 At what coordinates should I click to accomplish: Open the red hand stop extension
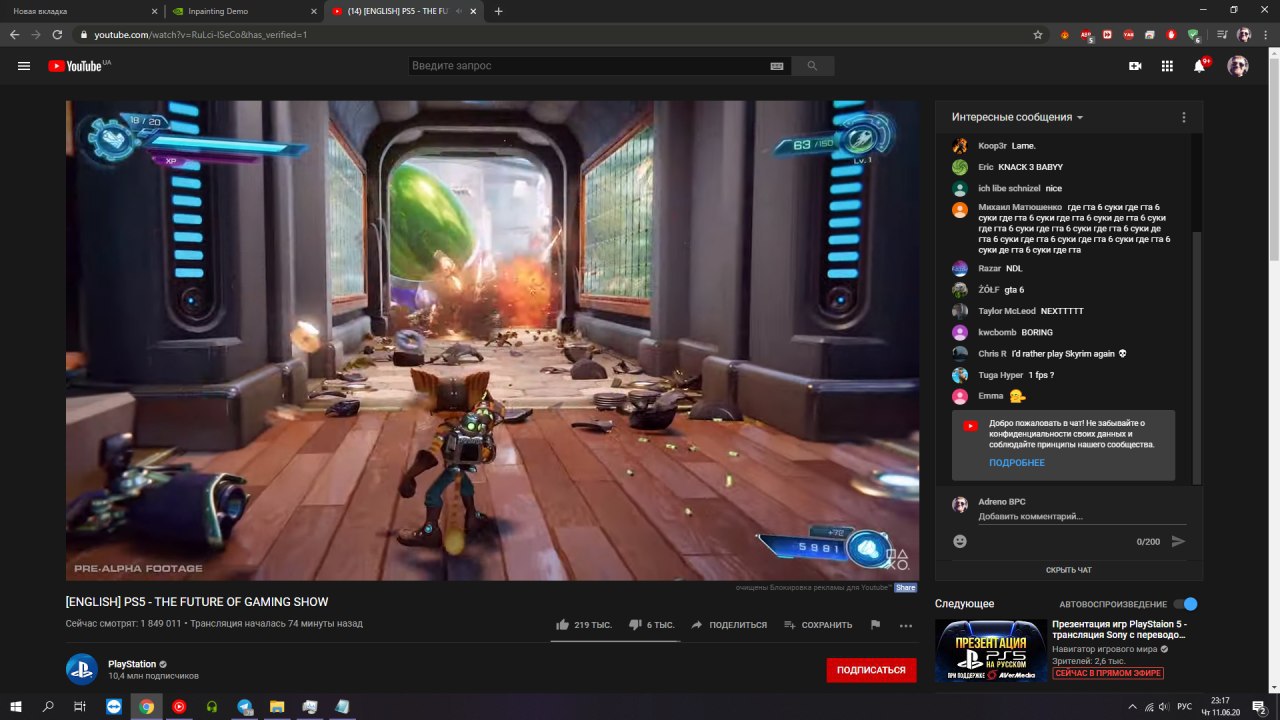tap(1172, 35)
